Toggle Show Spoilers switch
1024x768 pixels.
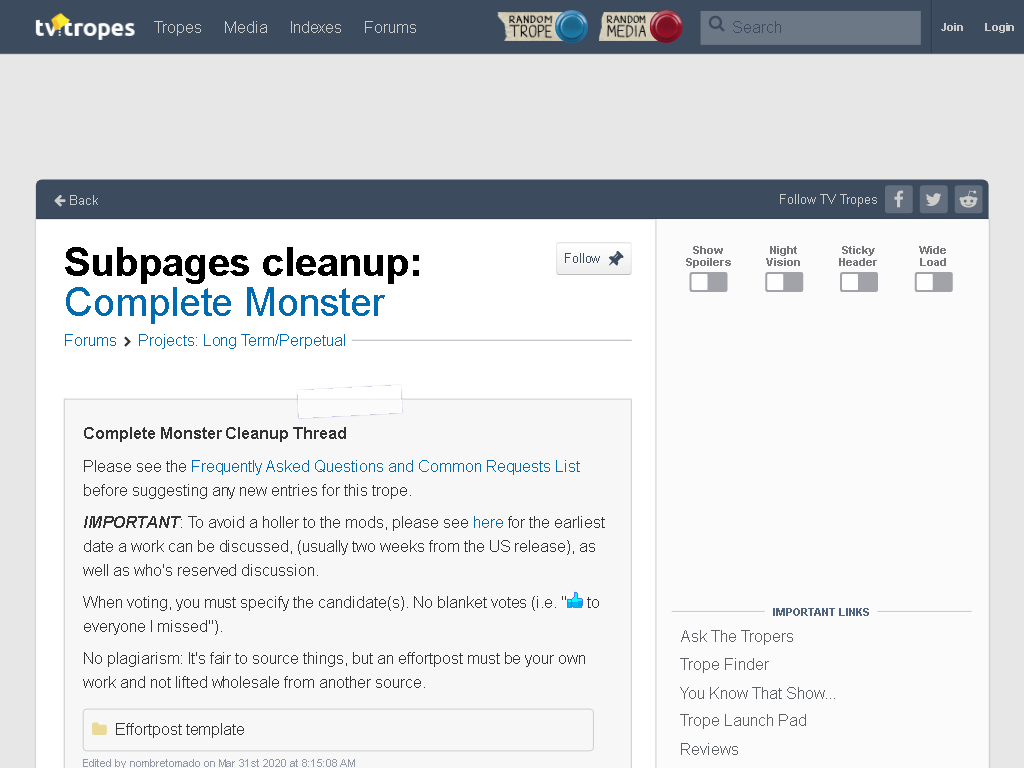pos(708,282)
